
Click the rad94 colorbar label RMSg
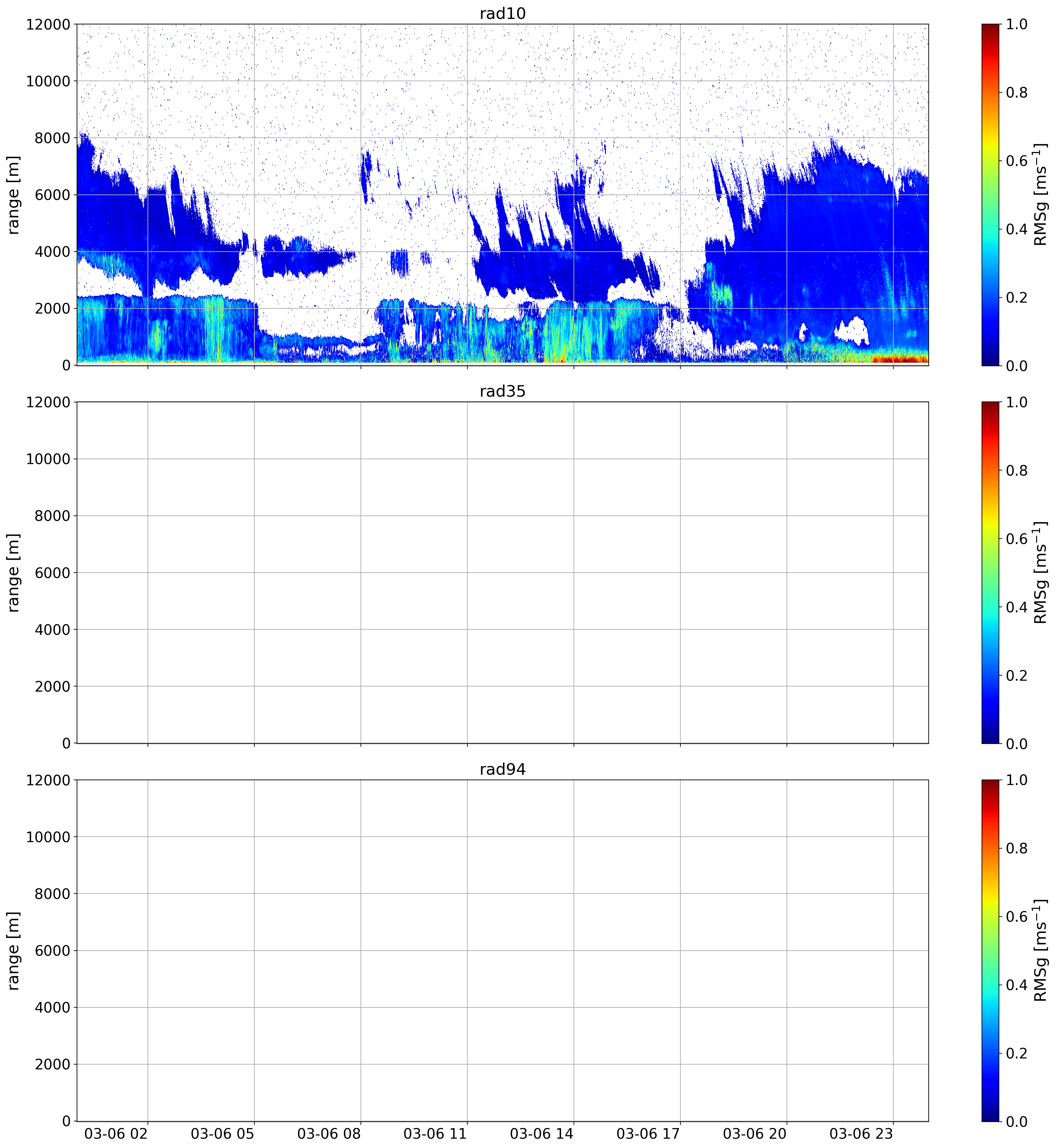1040,950
